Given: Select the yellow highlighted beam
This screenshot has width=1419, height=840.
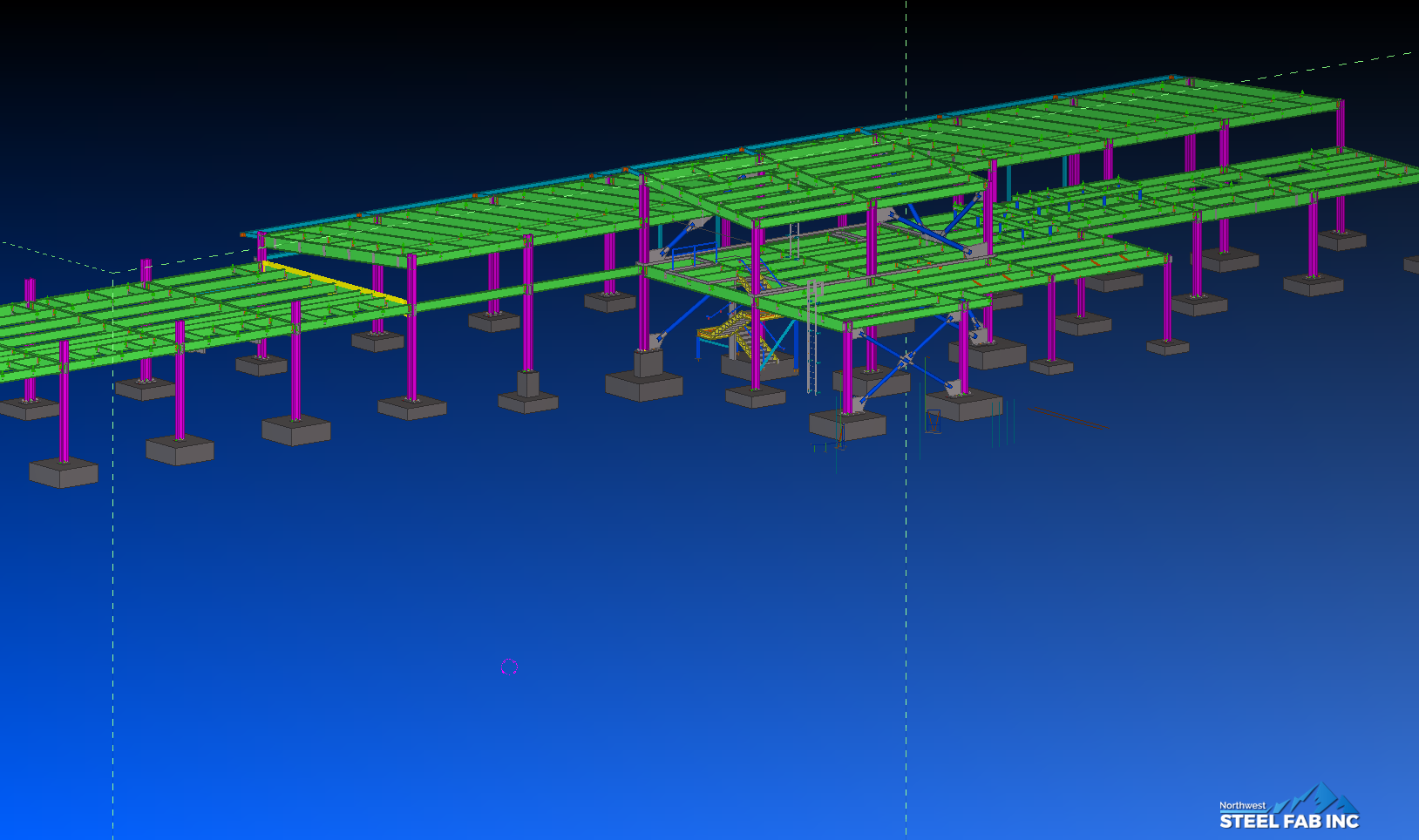Looking at the screenshot, I should [335, 281].
